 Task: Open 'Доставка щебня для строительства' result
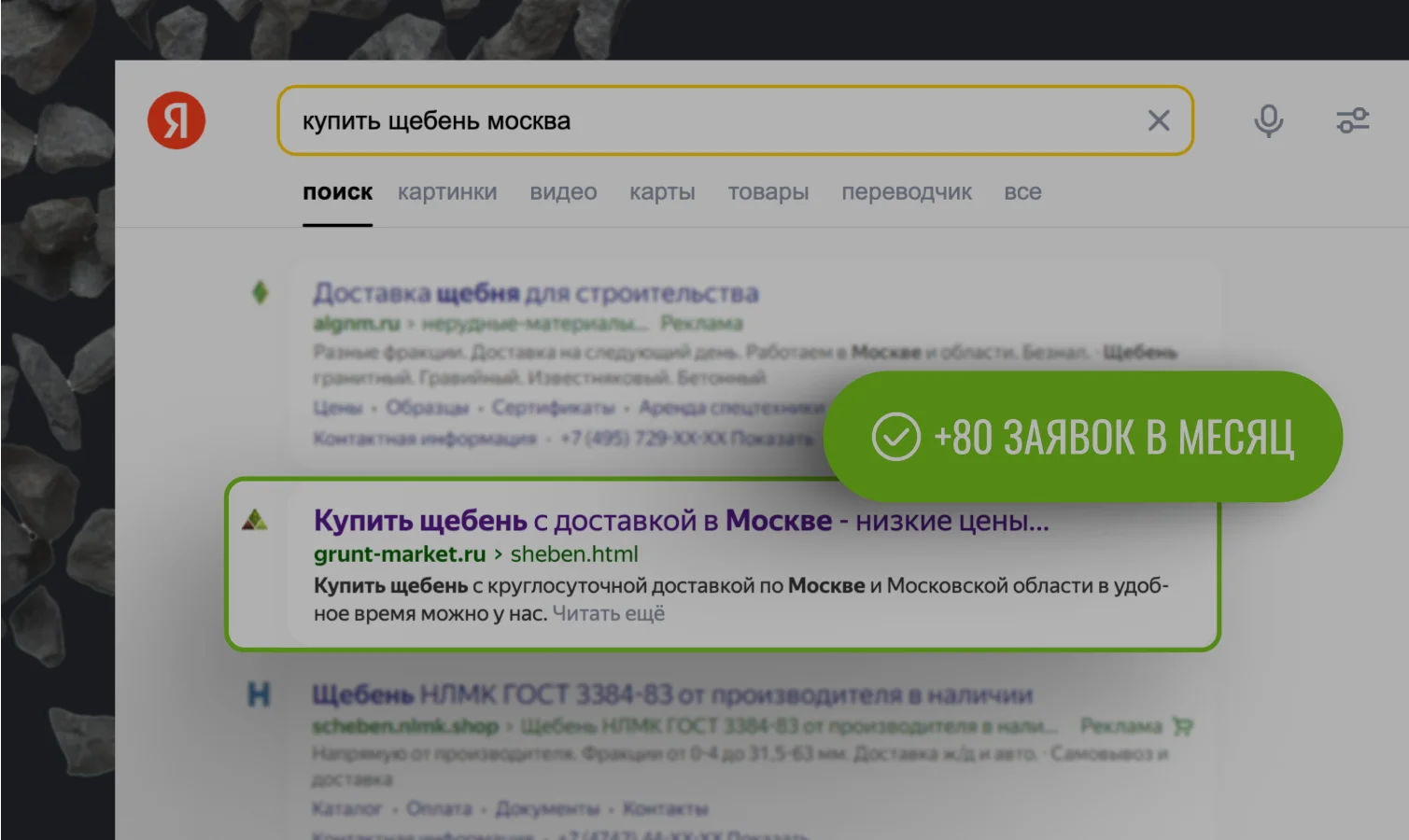[536, 293]
